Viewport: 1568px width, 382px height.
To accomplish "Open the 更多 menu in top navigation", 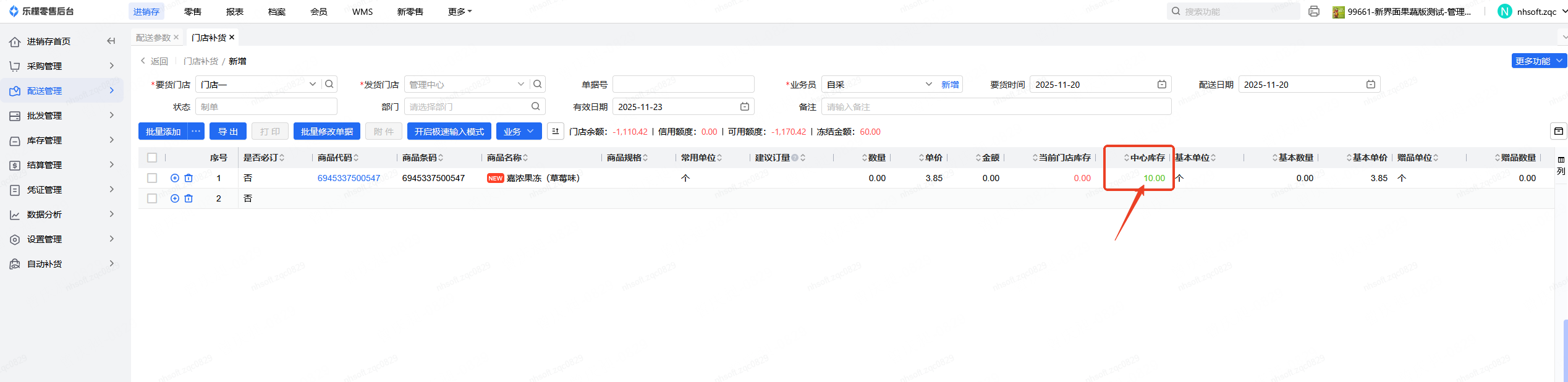I will pos(459,11).
